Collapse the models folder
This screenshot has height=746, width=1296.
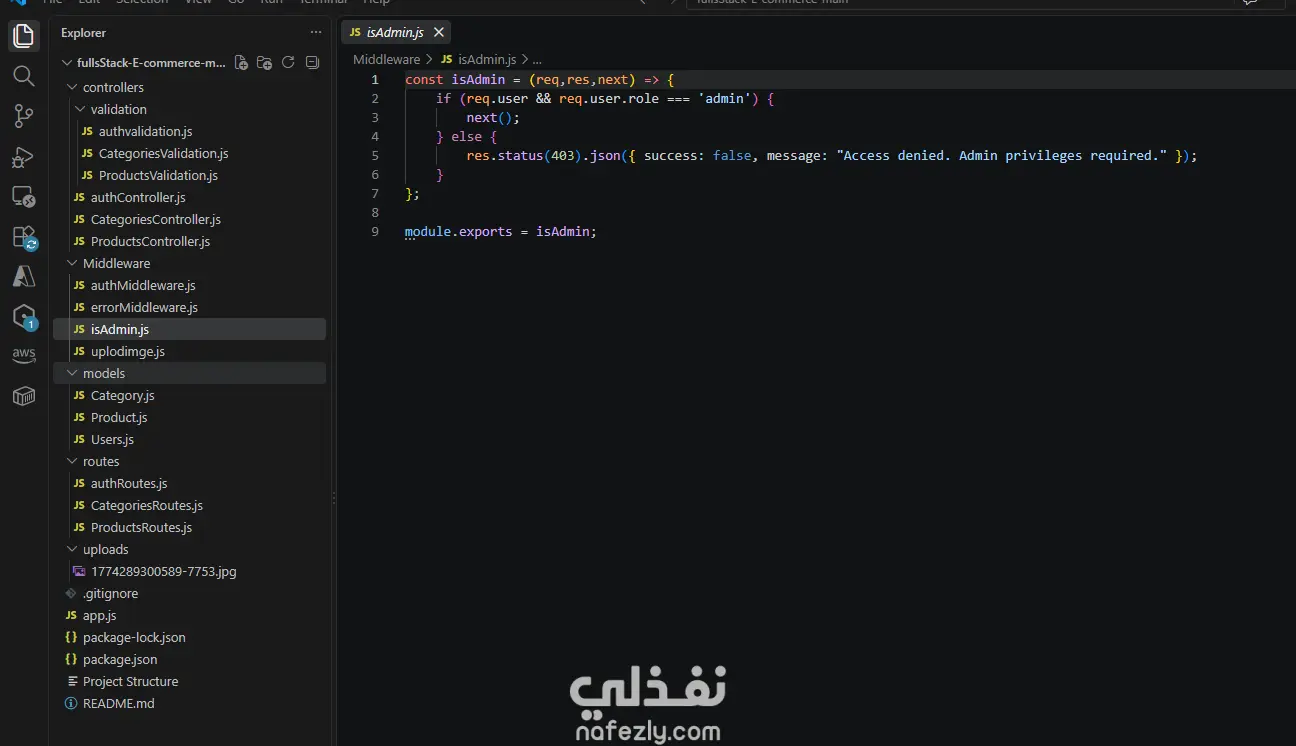tap(72, 373)
